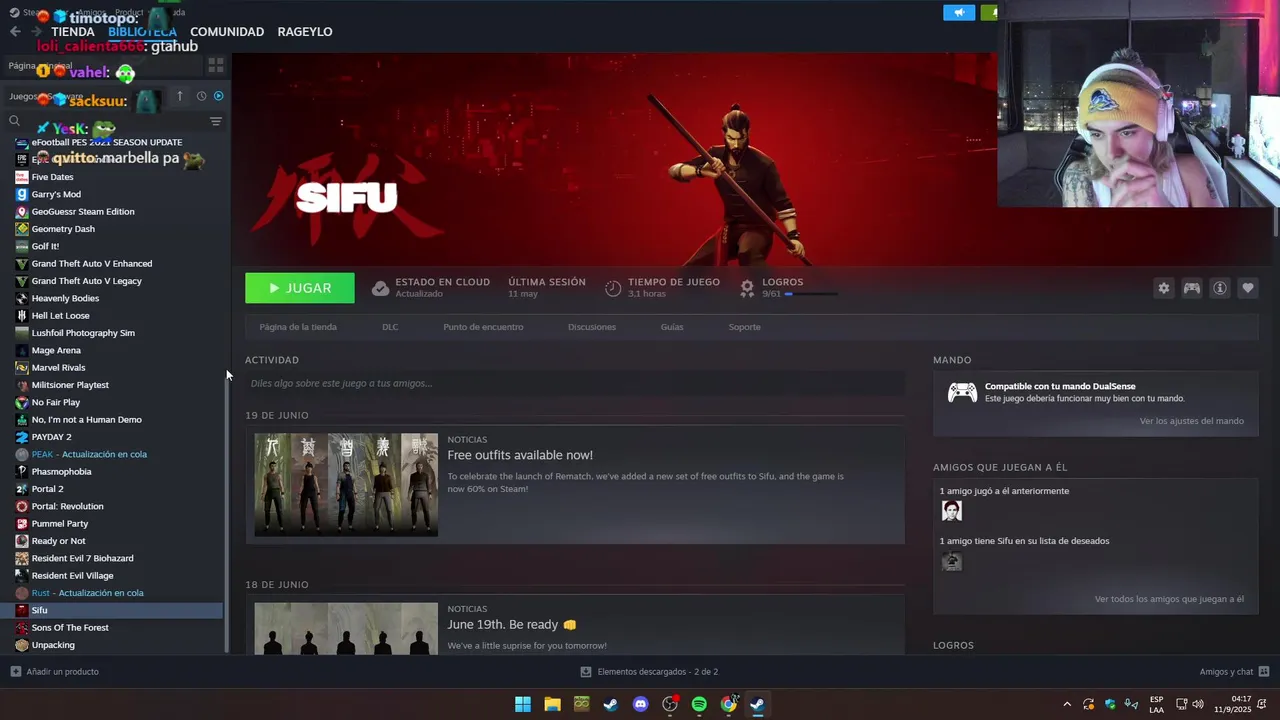Open volume control in system tray

[1198, 704]
